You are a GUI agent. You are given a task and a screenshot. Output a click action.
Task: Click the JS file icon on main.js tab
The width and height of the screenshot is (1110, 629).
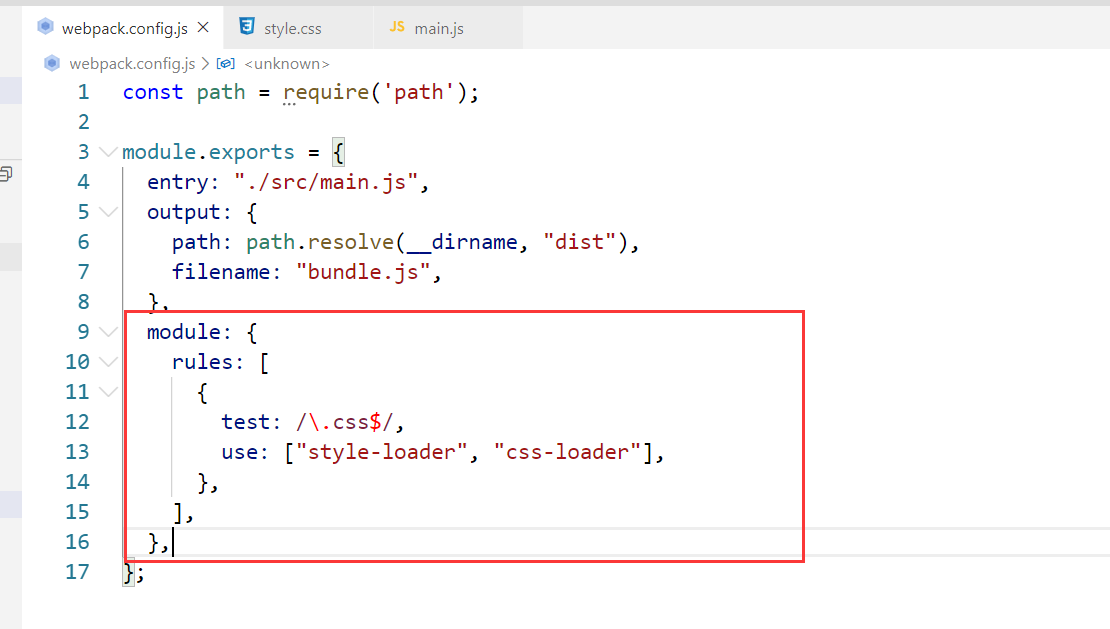point(396,27)
